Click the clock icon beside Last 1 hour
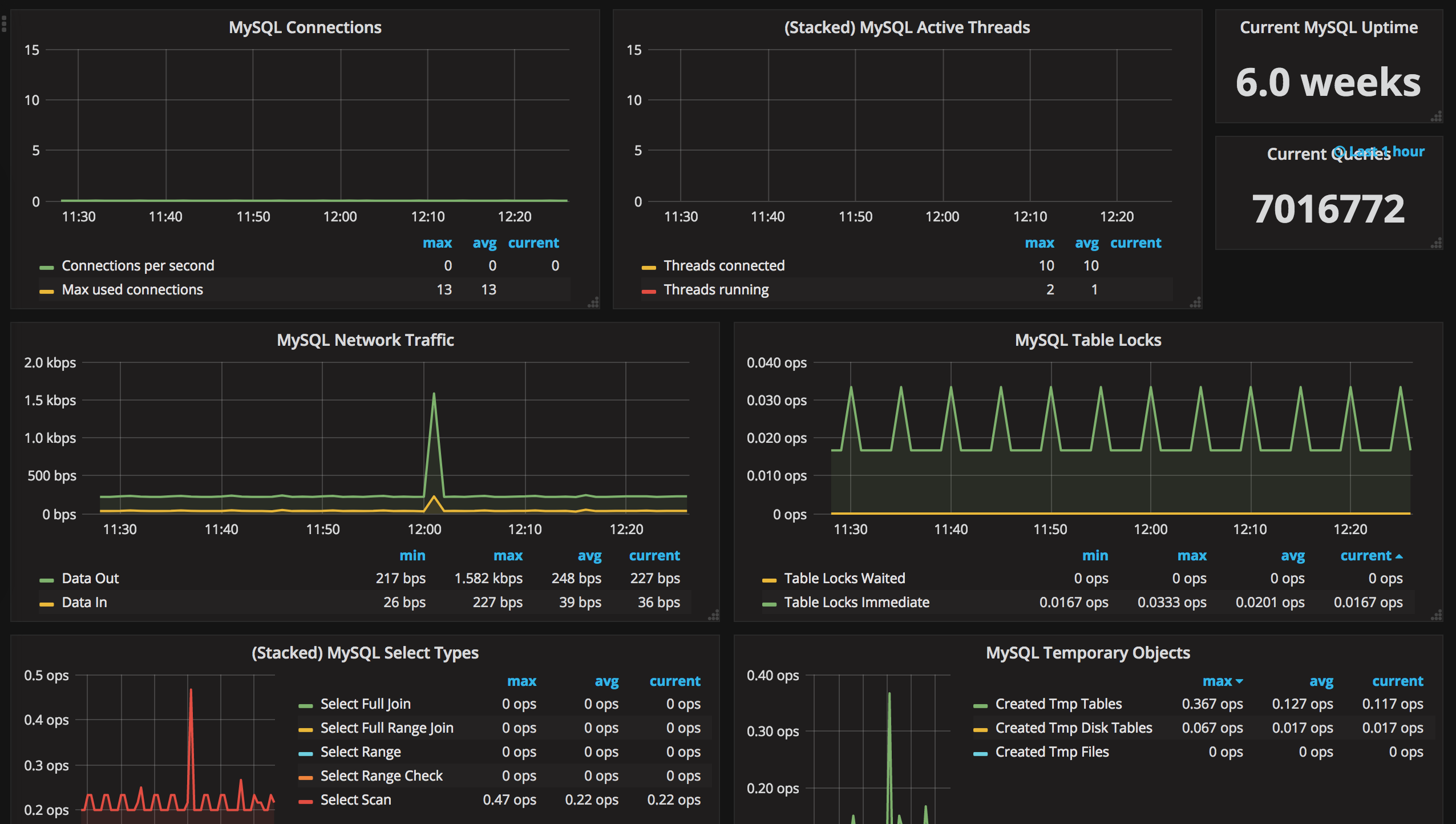This screenshot has height=824, width=1456. (x=1339, y=152)
